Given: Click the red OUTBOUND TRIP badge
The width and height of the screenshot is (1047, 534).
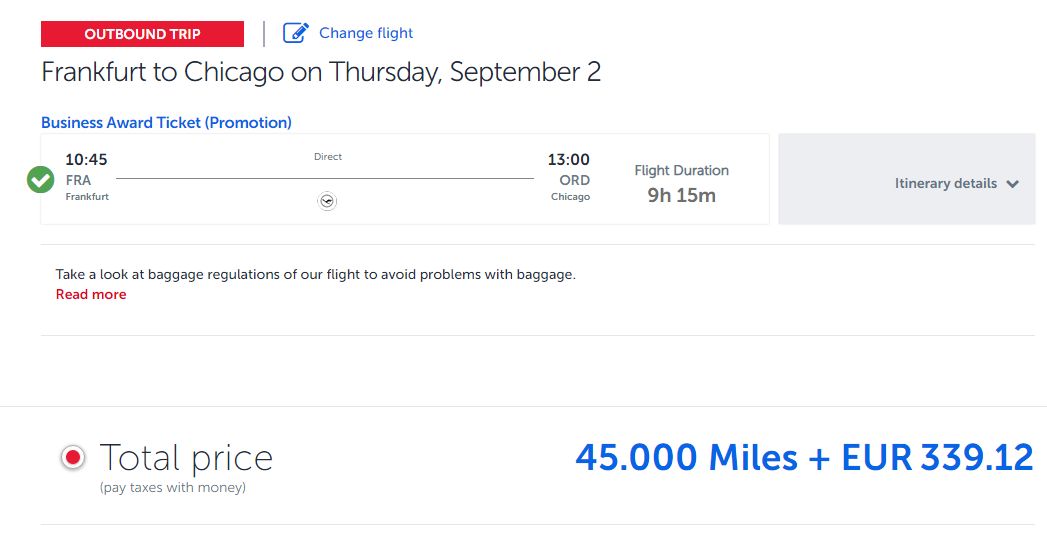Looking at the screenshot, I should click(x=142, y=34).
